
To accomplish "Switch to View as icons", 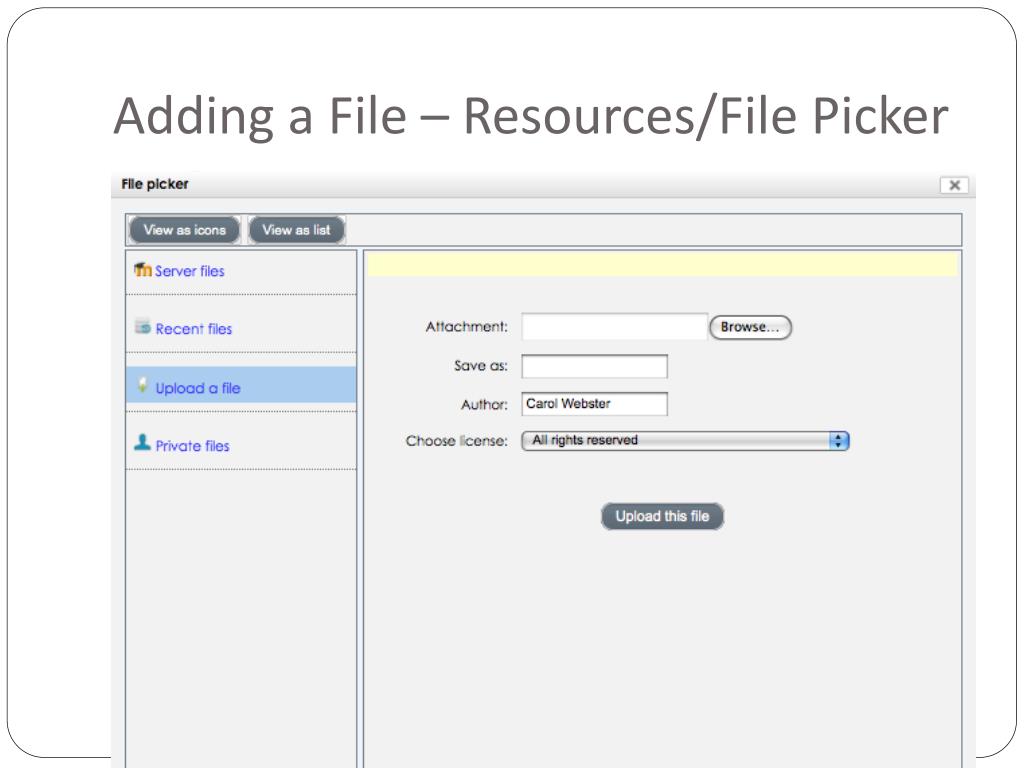I will [185, 230].
